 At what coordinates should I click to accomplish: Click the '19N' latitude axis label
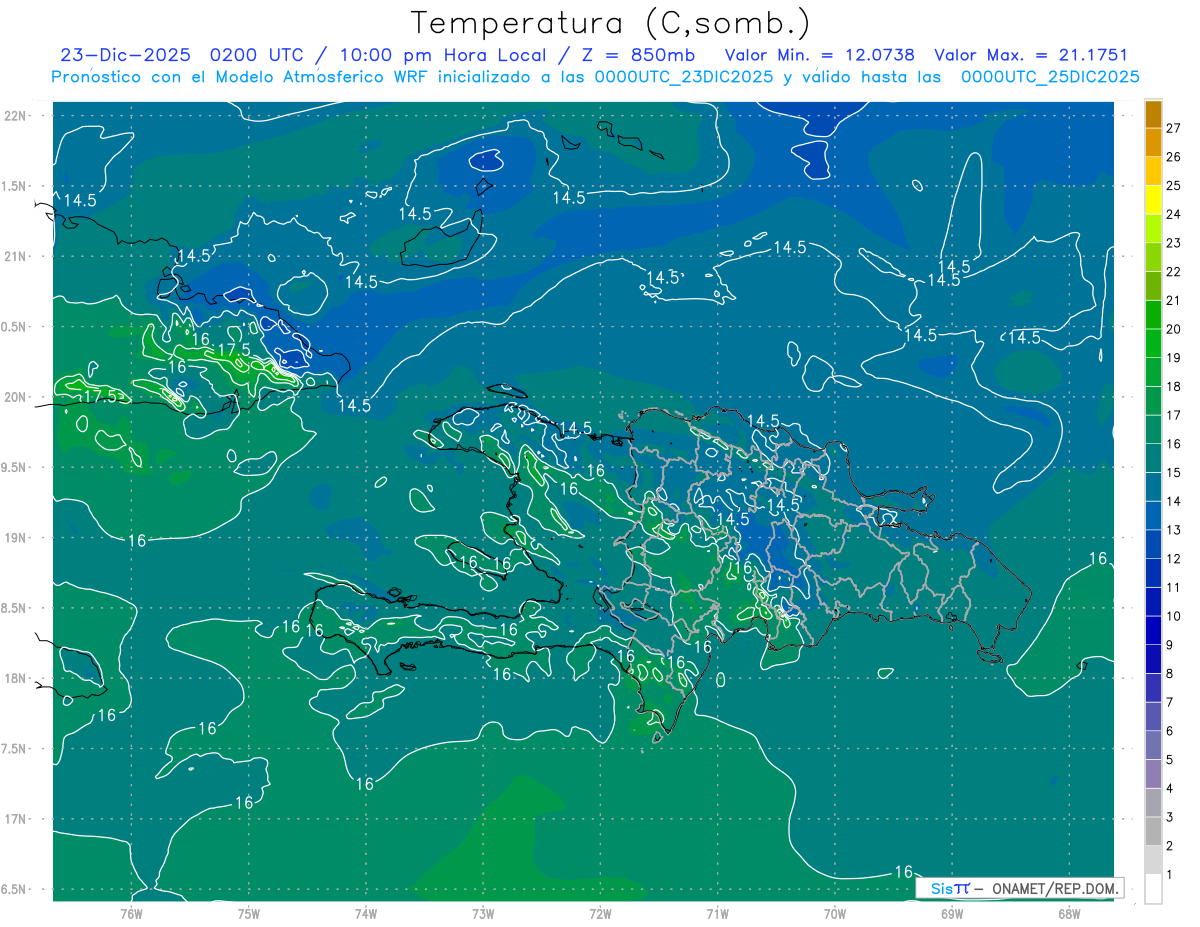pyautogui.click(x=16, y=538)
